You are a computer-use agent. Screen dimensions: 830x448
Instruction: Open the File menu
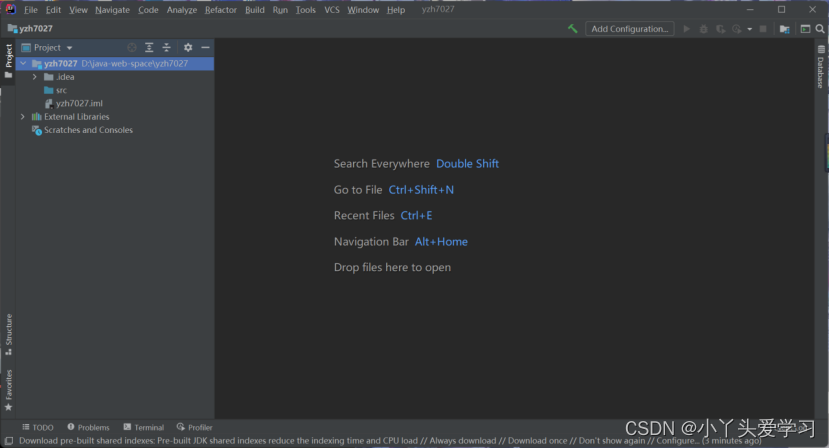31,10
